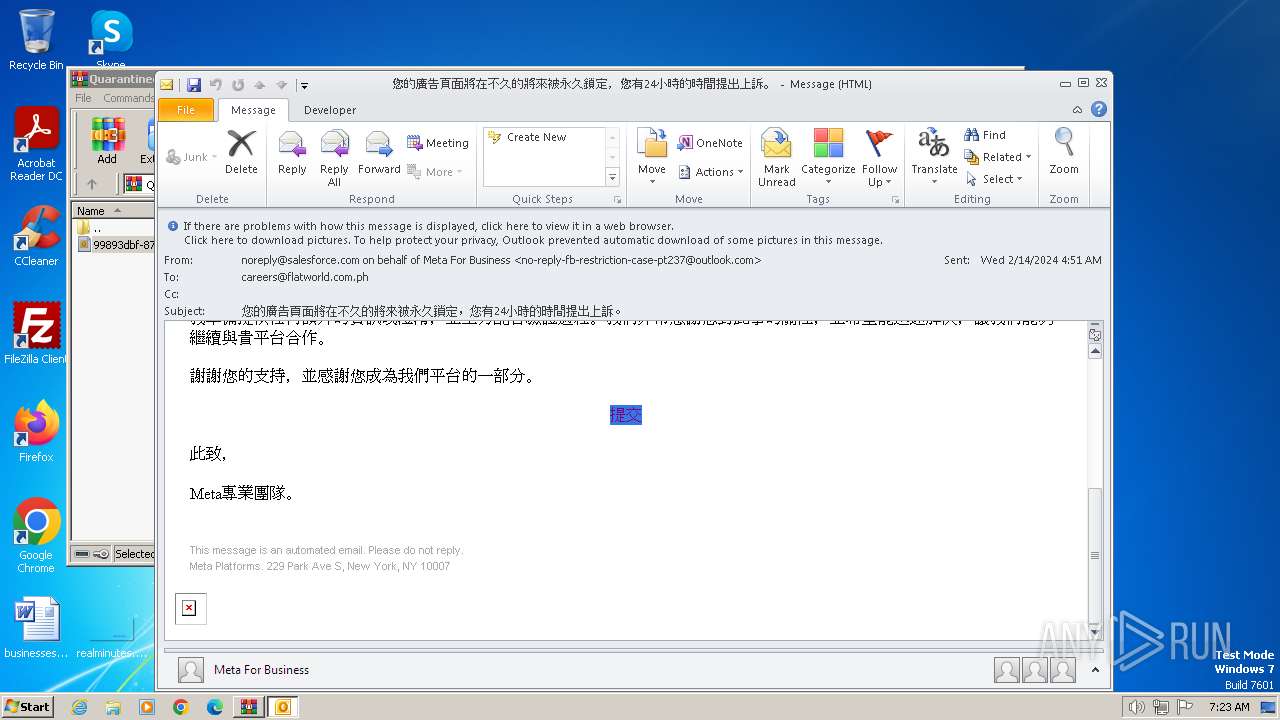Open Outlook Help question-mark icon
The width and height of the screenshot is (1280, 720).
click(1099, 110)
